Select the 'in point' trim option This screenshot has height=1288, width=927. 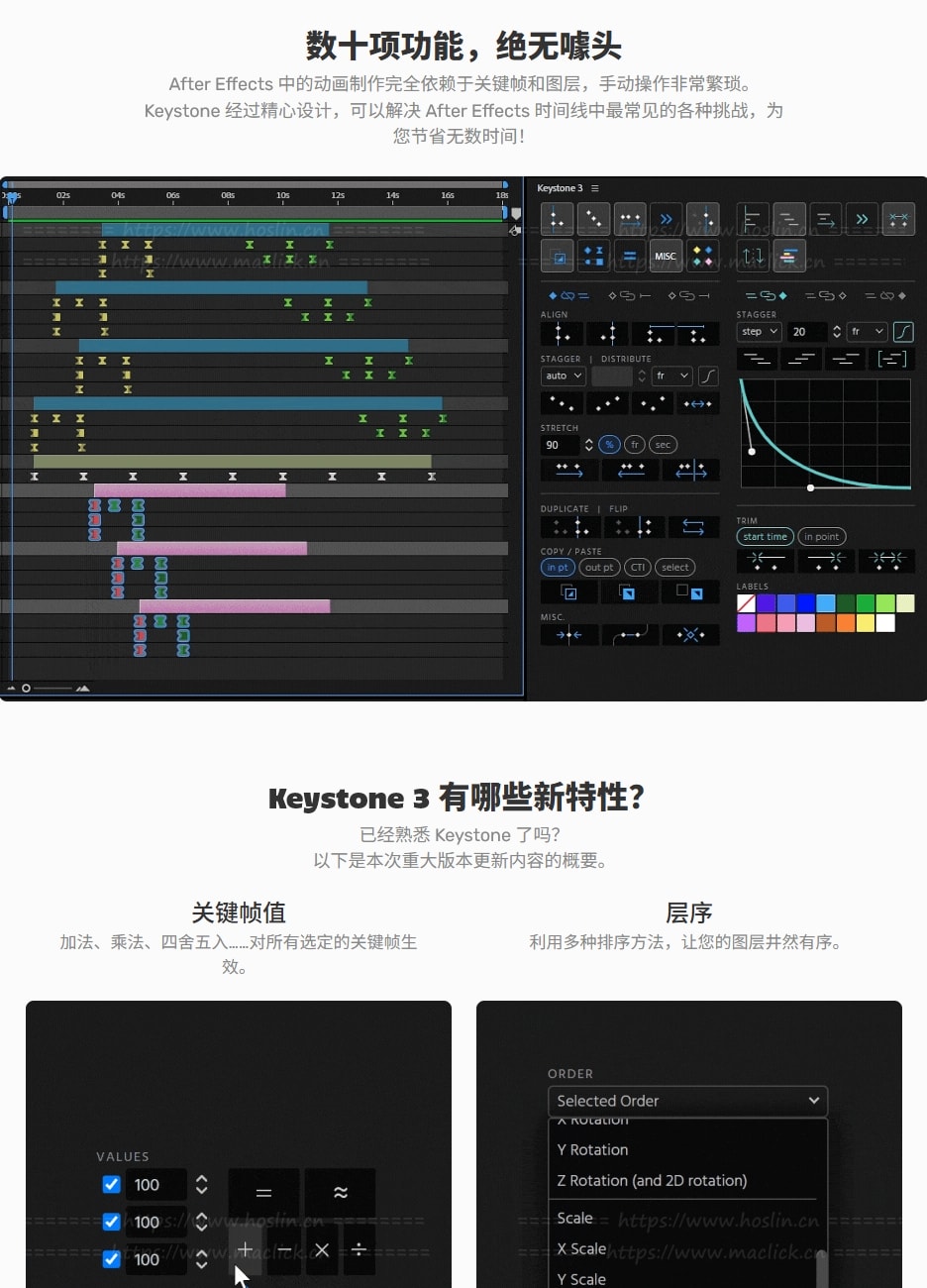(x=822, y=537)
